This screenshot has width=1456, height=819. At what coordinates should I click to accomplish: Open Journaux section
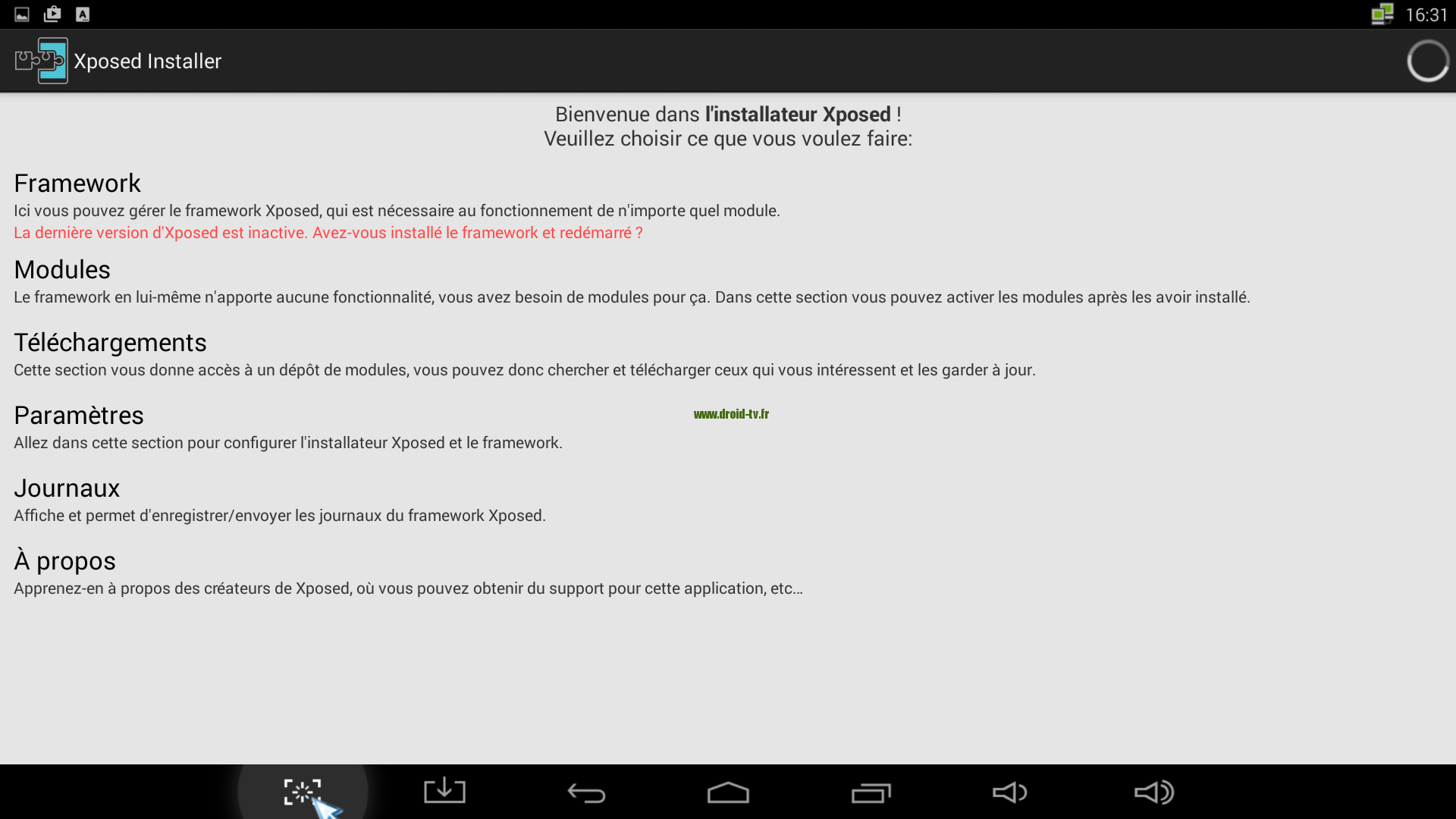pyautogui.click(x=67, y=488)
